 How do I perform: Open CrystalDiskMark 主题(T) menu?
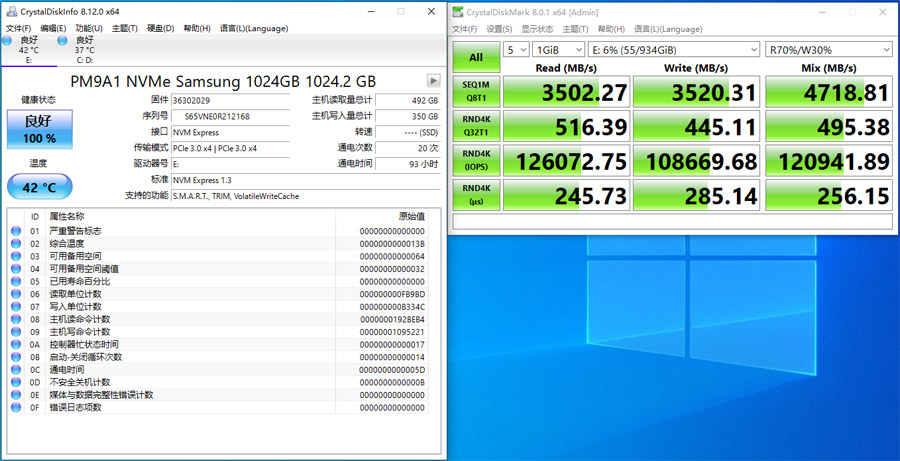pyautogui.click(x=575, y=29)
